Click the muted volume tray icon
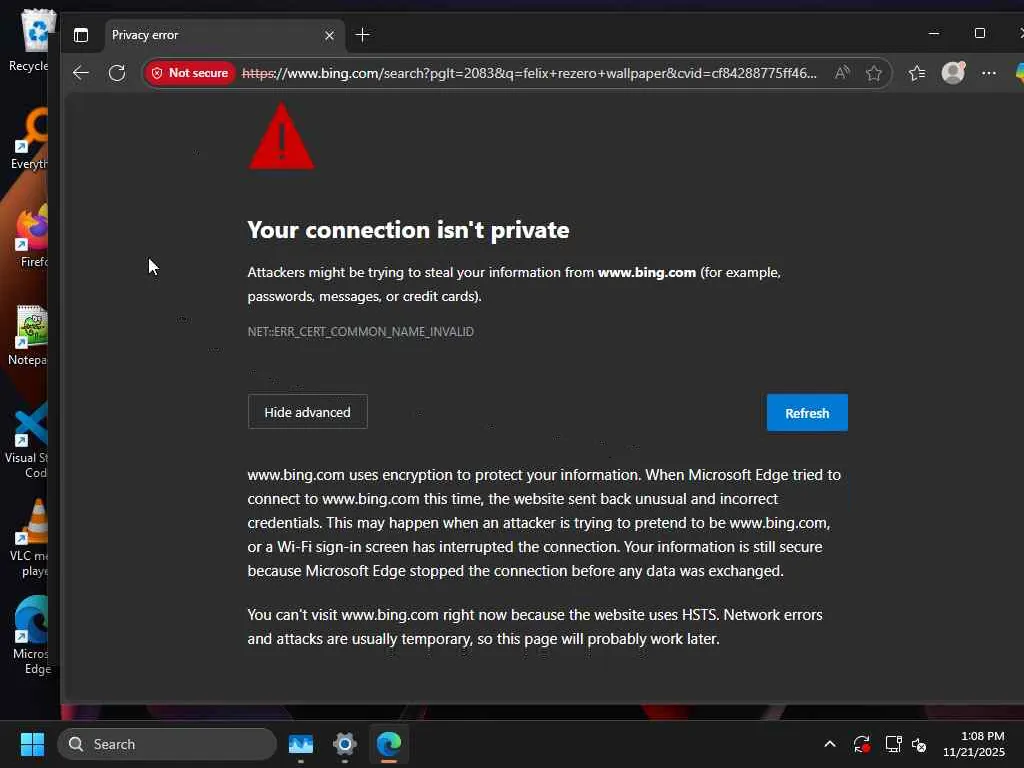The width and height of the screenshot is (1024, 768). 919,744
